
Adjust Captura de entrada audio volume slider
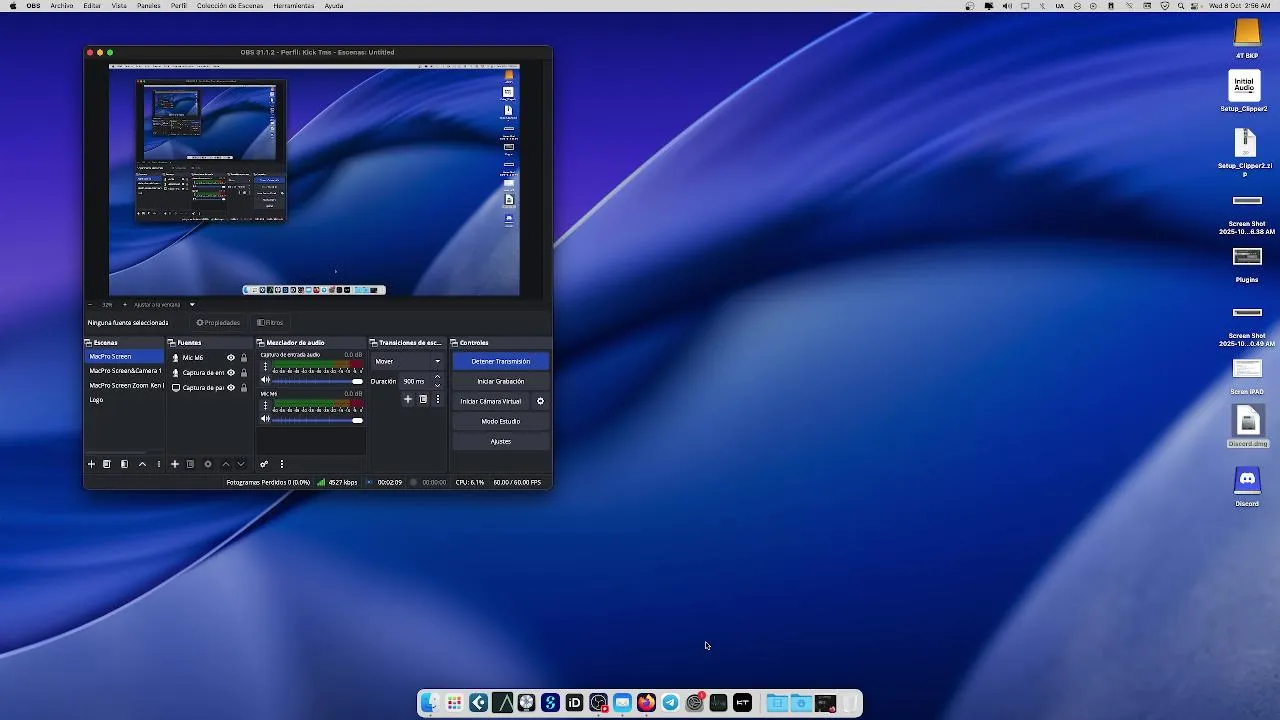tap(317, 381)
